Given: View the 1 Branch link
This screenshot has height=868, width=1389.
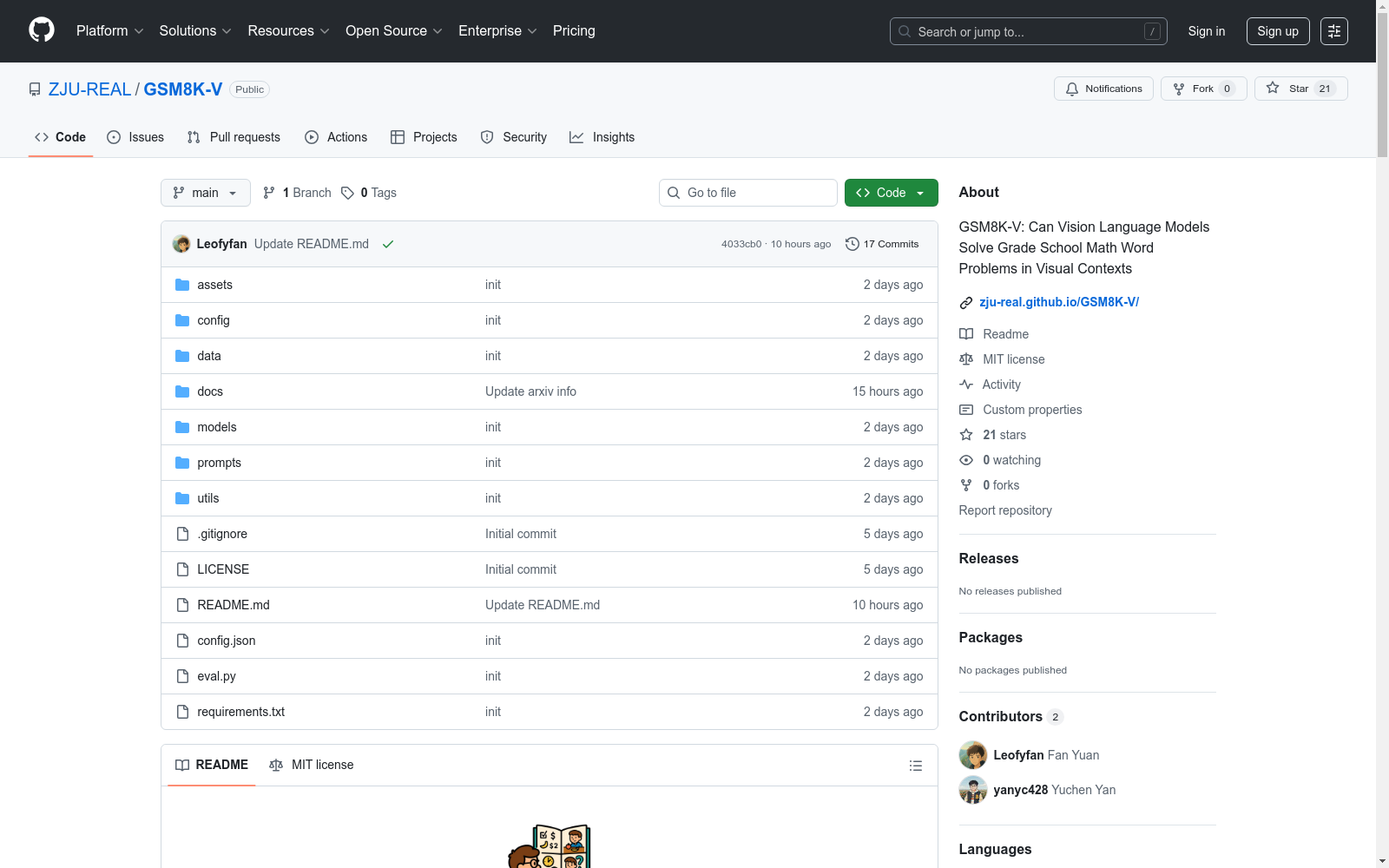Looking at the screenshot, I should (297, 193).
